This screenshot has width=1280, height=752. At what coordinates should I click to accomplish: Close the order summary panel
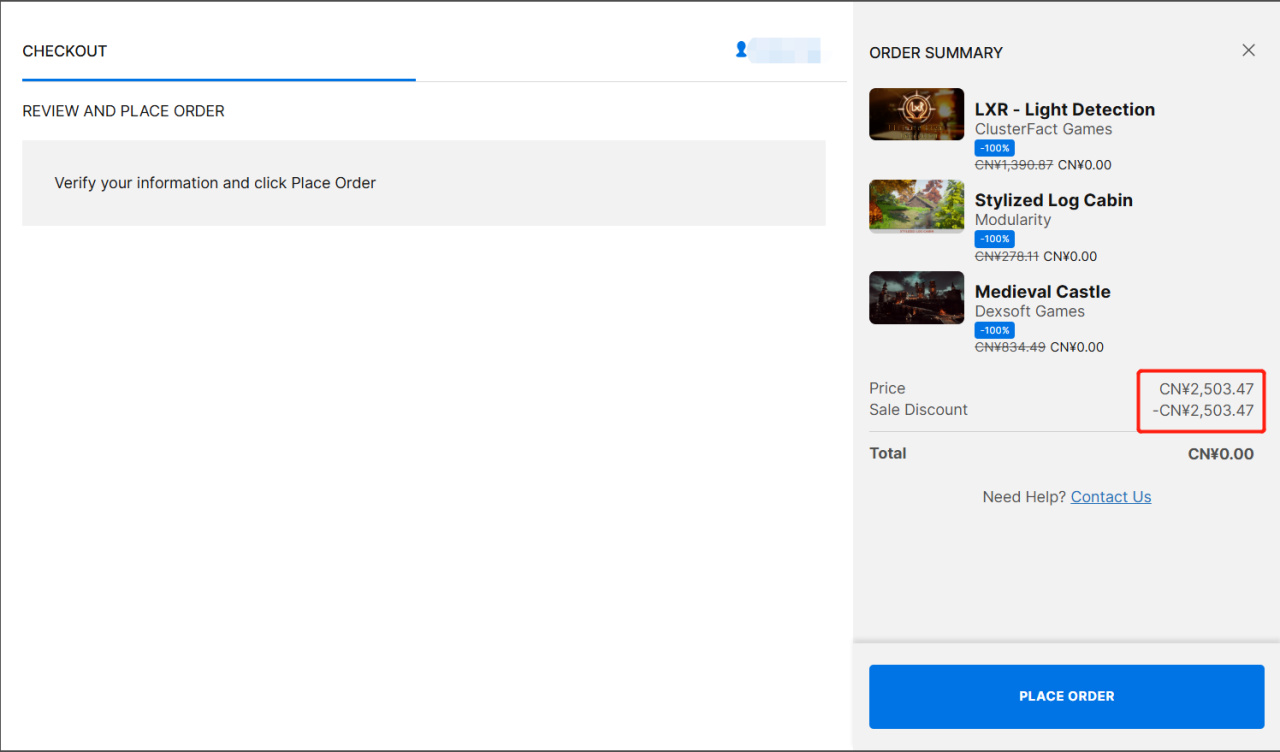coord(1248,50)
